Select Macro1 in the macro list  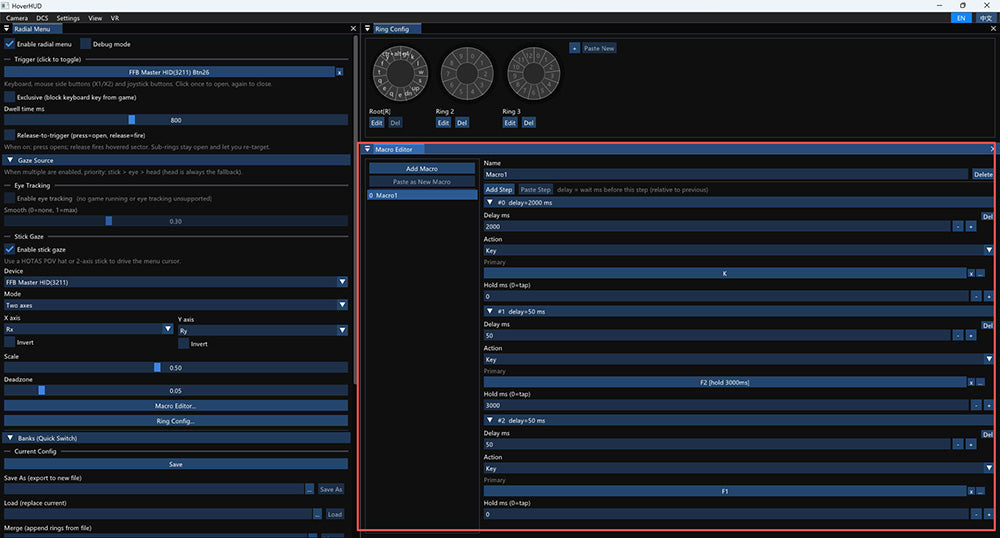(422, 195)
